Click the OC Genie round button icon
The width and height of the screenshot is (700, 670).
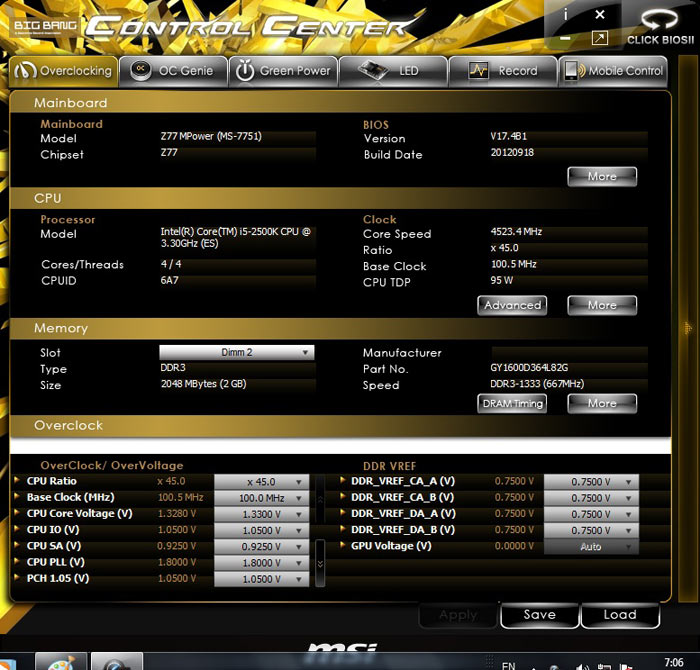pyautogui.click(x=141, y=70)
